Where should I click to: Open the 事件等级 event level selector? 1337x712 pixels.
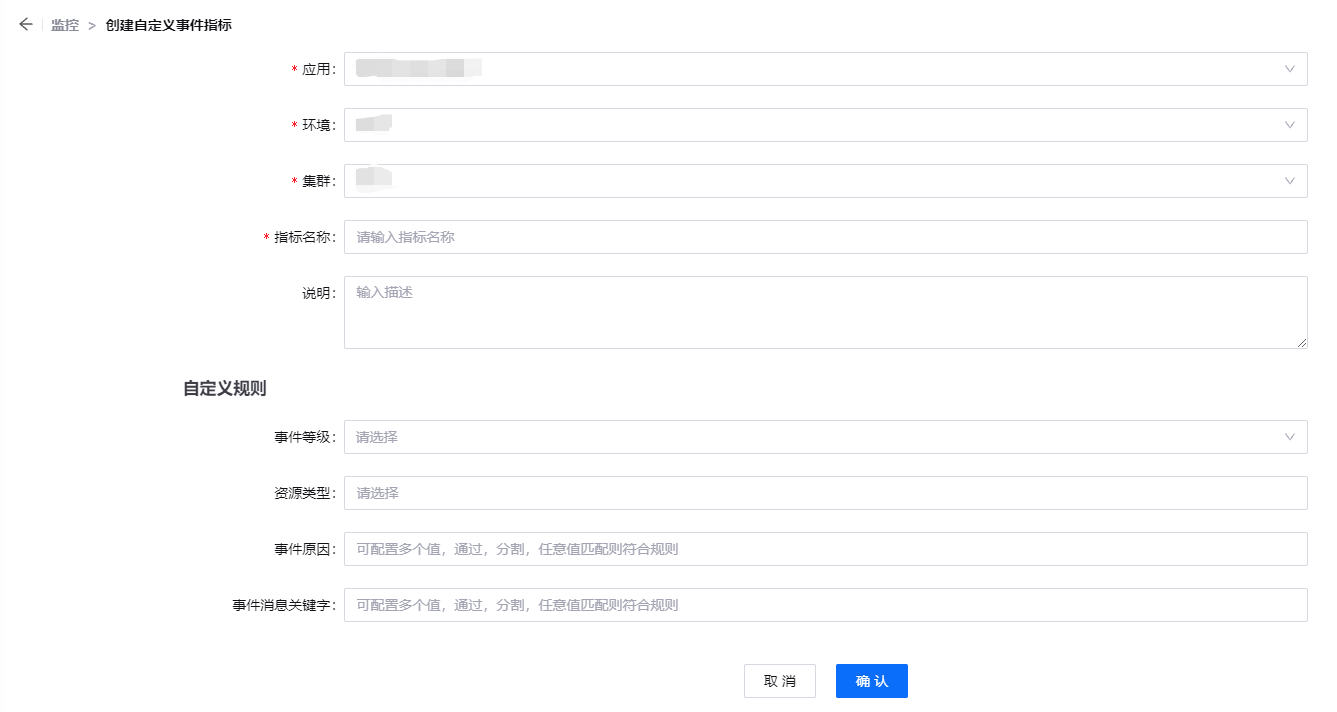click(800, 437)
